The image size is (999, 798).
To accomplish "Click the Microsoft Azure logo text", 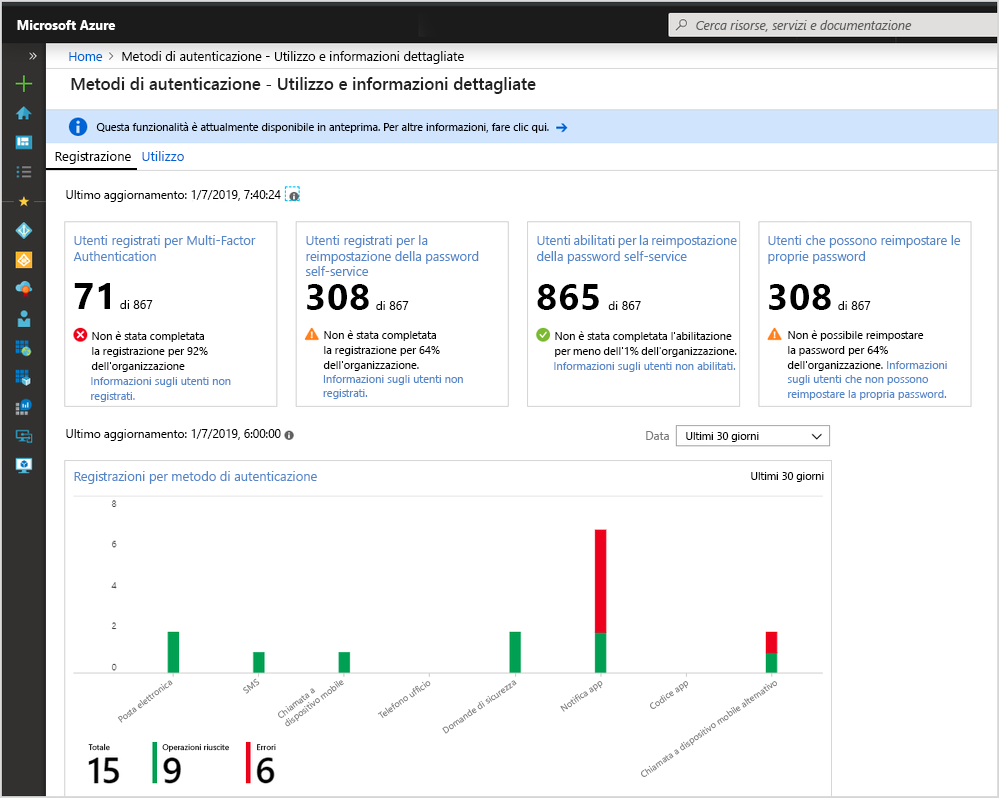I will point(66,25).
